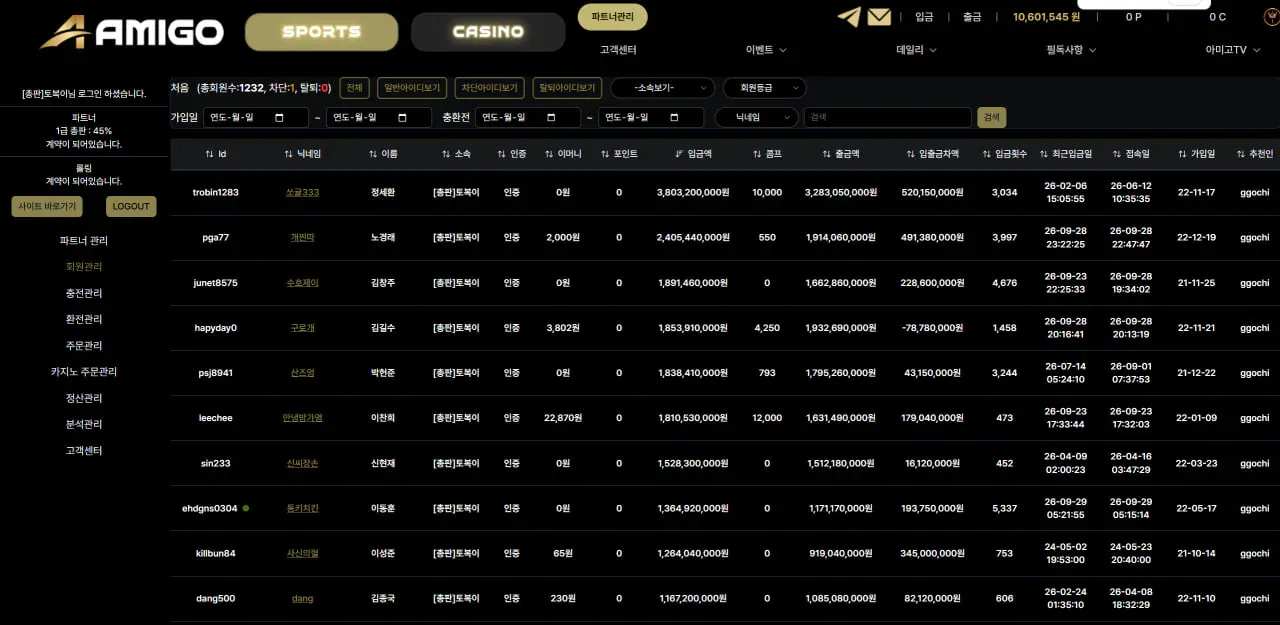This screenshot has width=1280, height=625.
Task: Expand the 데일리 menu
Action: click(x=916, y=50)
